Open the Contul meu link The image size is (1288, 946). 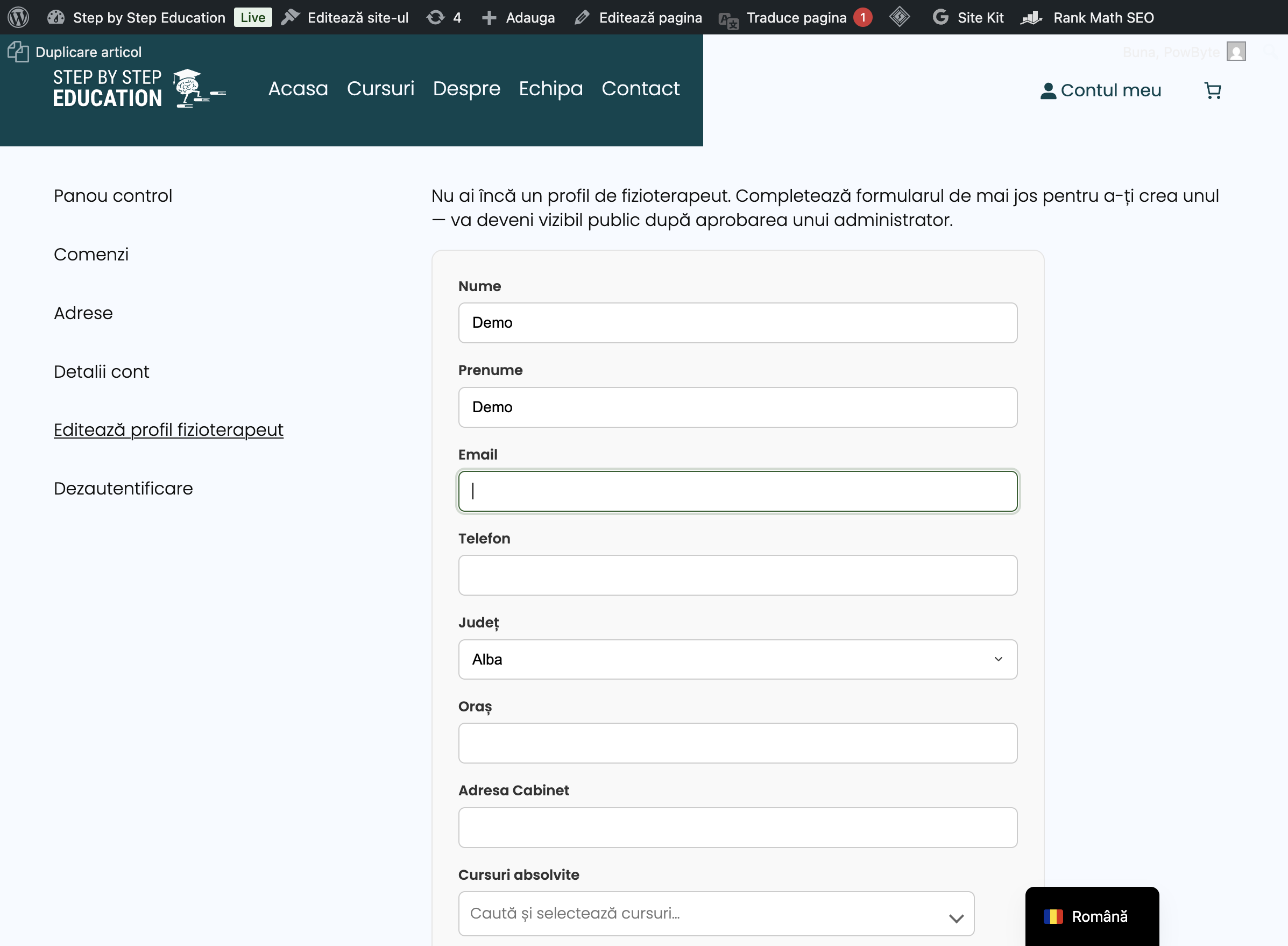click(x=1100, y=90)
